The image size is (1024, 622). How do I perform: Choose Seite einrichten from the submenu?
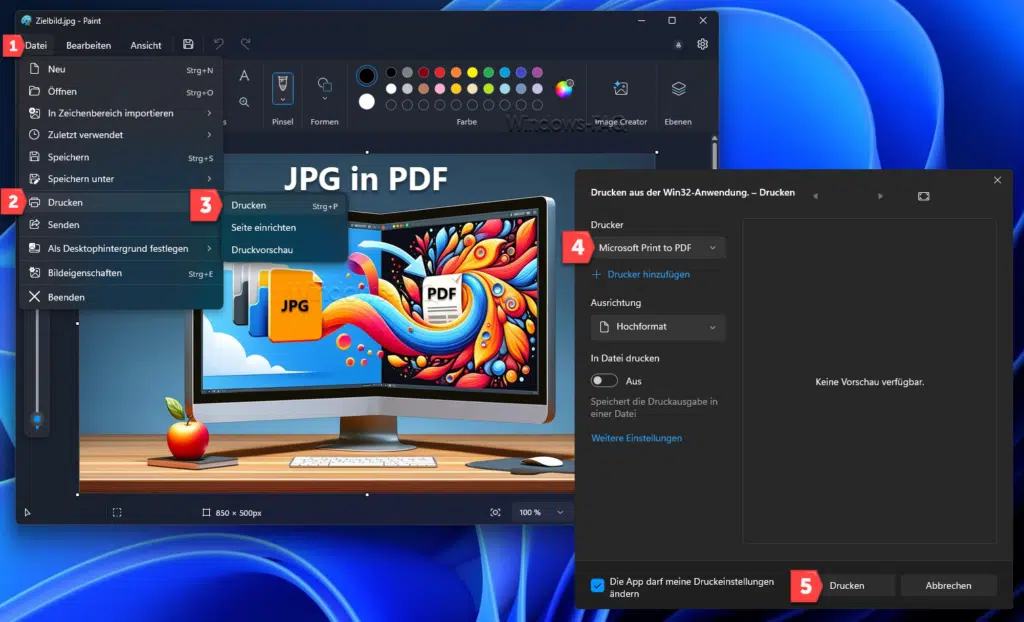click(263, 227)
